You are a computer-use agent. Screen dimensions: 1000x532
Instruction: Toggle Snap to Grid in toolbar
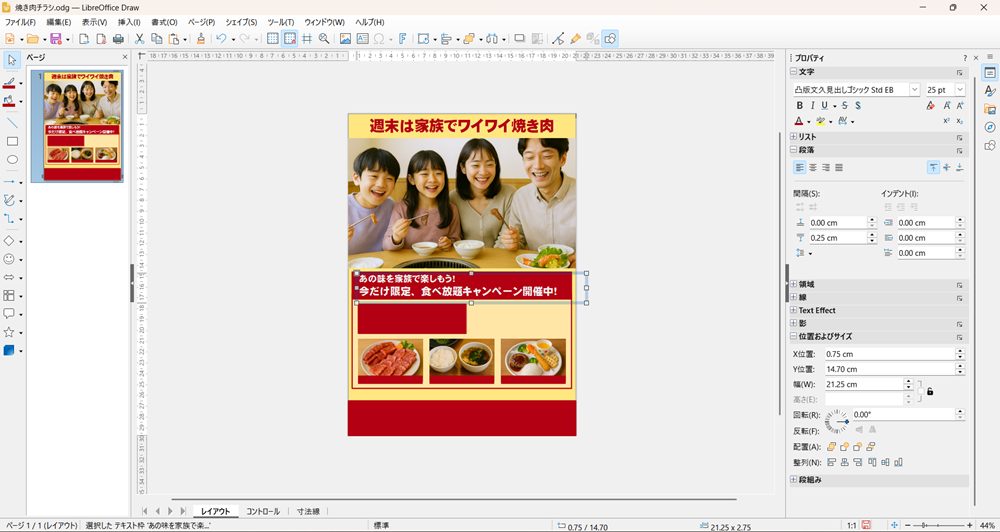coord(290,39)
